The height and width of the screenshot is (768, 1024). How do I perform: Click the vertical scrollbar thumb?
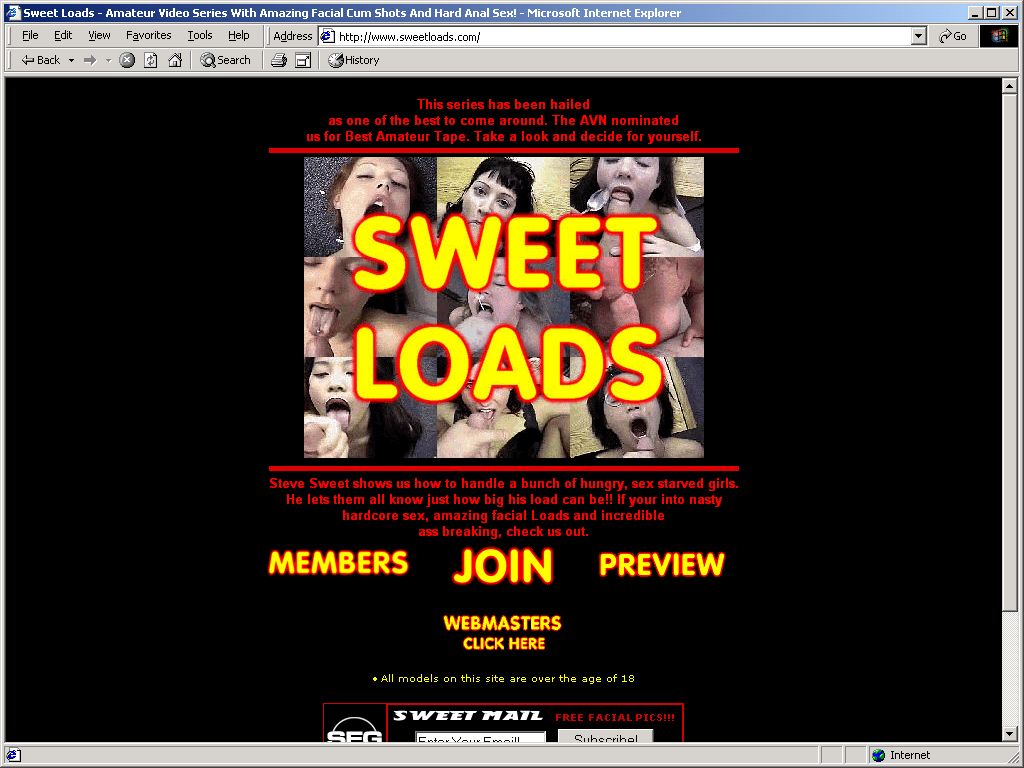(1009, 353)
